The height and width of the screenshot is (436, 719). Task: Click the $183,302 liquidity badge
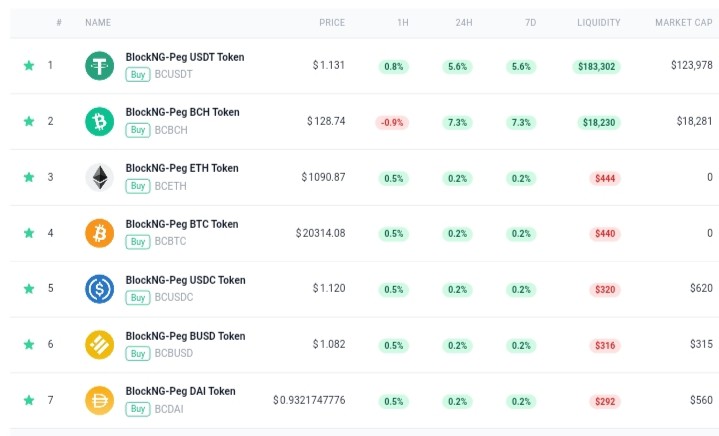tap(596, 67)
